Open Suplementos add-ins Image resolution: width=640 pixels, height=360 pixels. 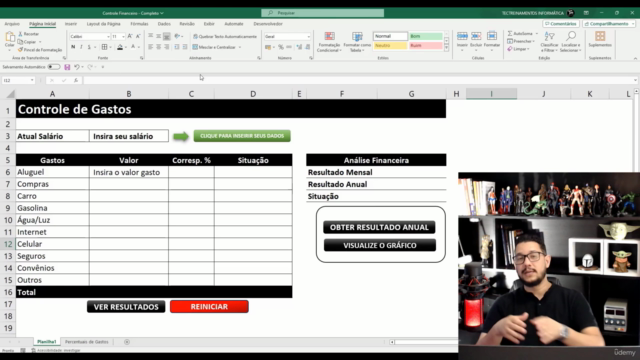tap(600, 39)
